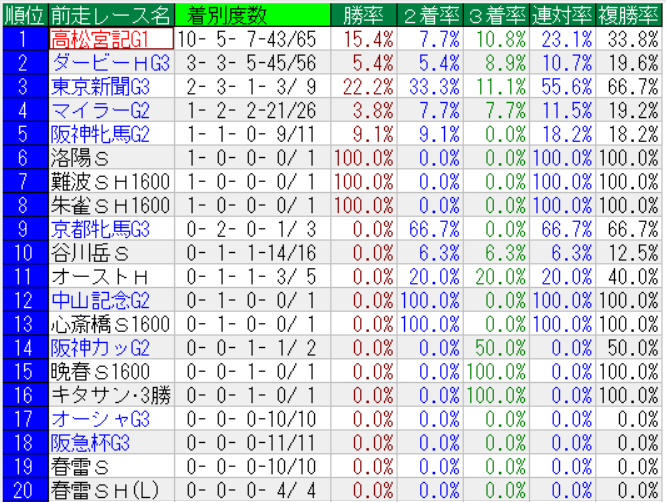Click the 高松宮記G1 race link
666x502 pixels.
pos(100,40)
